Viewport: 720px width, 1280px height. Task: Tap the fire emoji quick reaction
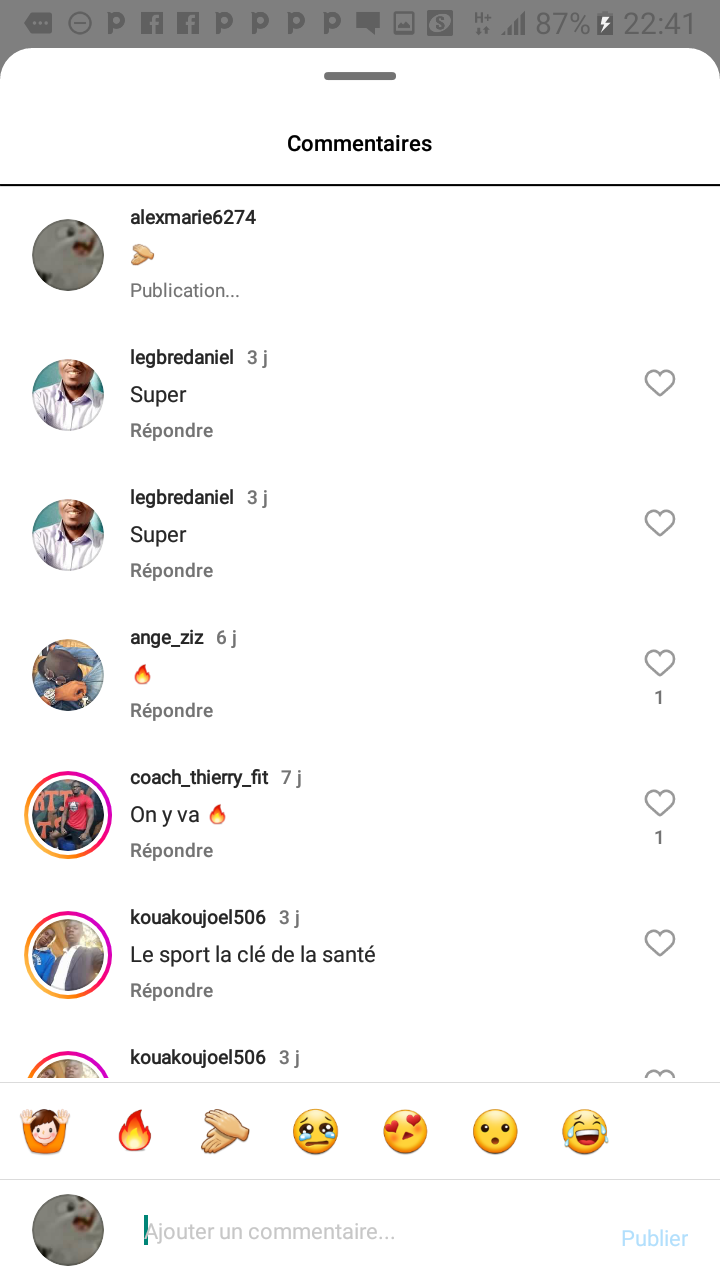click(x=136, y=1132)
